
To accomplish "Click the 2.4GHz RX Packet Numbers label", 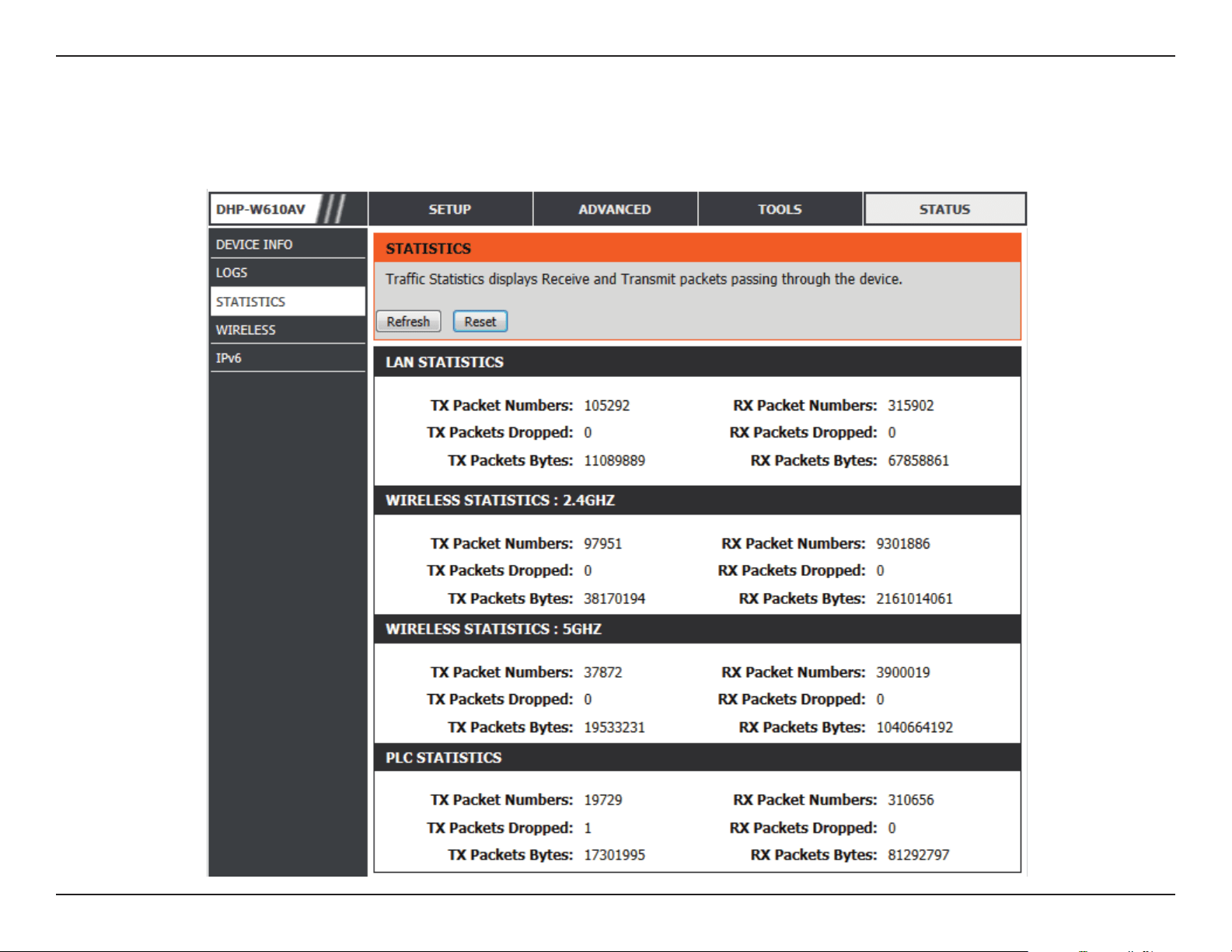I will (794, 544).
